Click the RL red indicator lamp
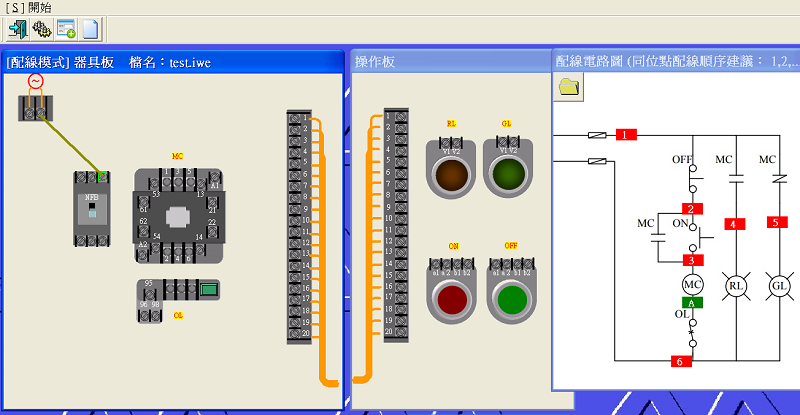Viewport: 800px width, 415px height. (x=451, y=172)
